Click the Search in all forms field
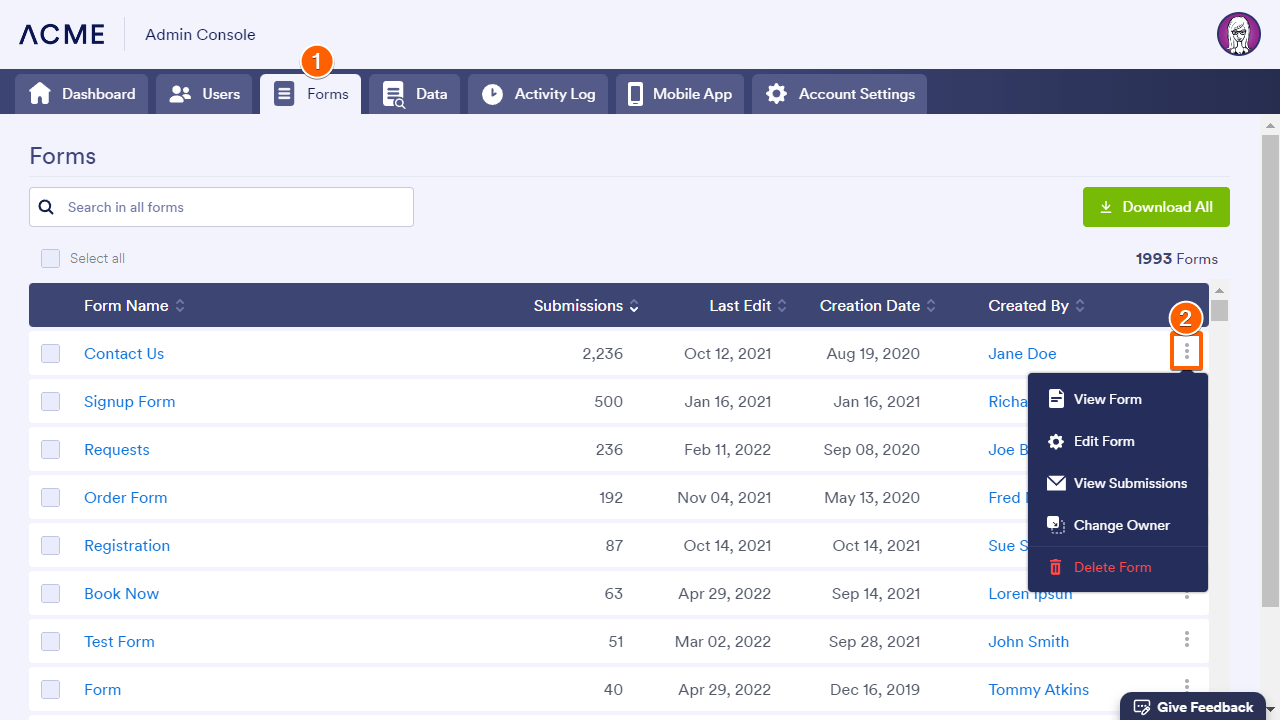 [235, 207]
